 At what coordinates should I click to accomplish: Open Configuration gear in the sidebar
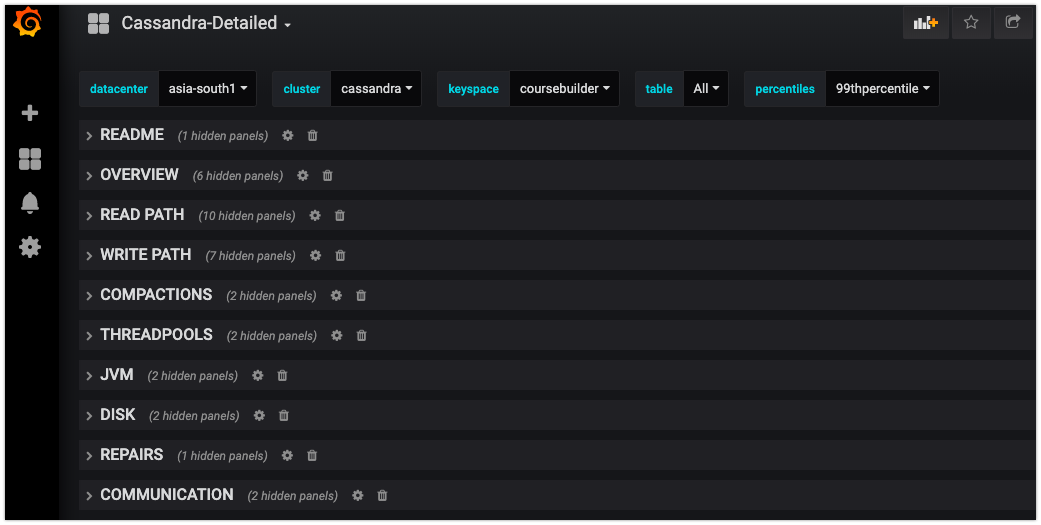(x=30, y=247)
